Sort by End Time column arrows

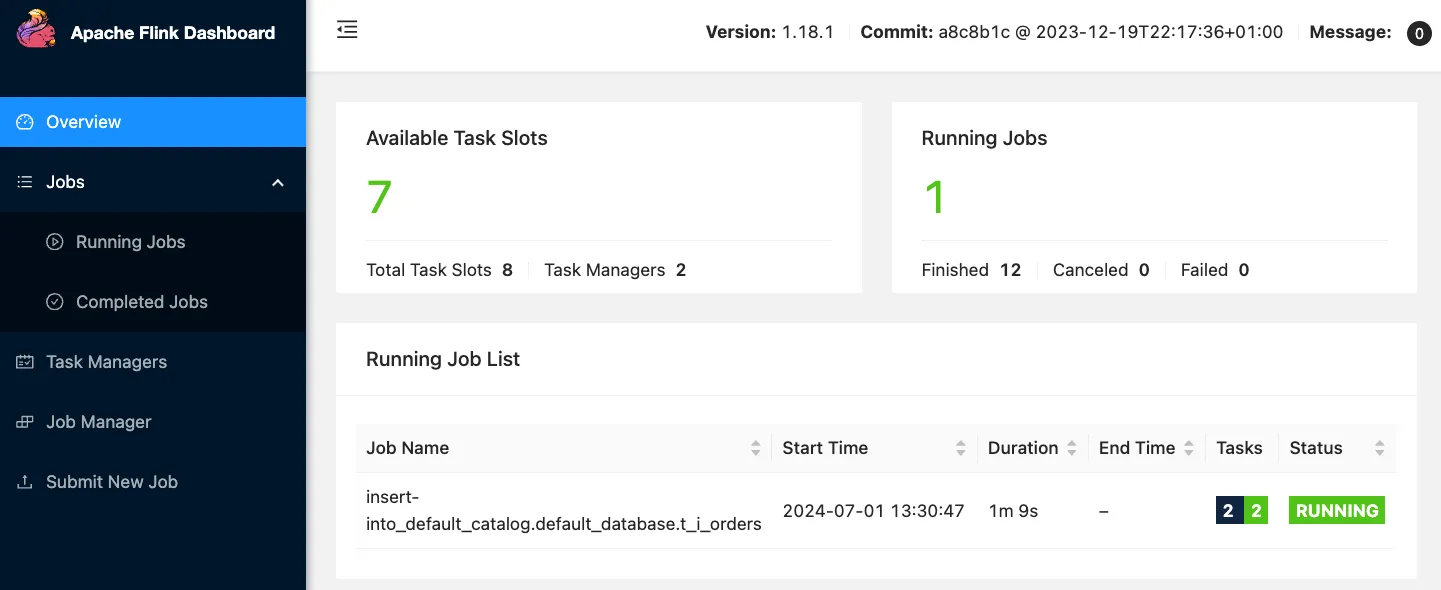pyautogui.click(x=1189, y=448)
